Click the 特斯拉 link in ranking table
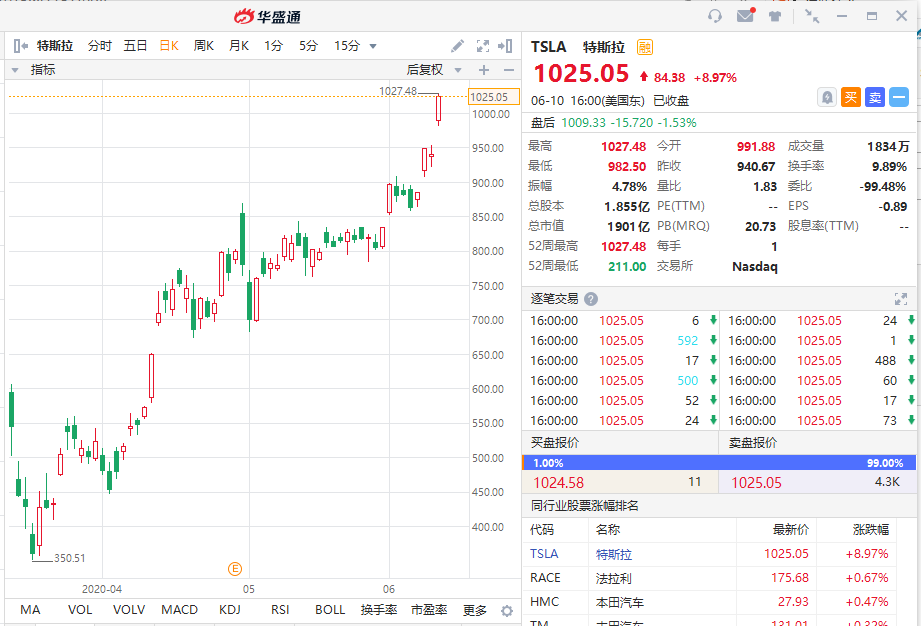The image size is (921, 626). (x=614, y=554)
